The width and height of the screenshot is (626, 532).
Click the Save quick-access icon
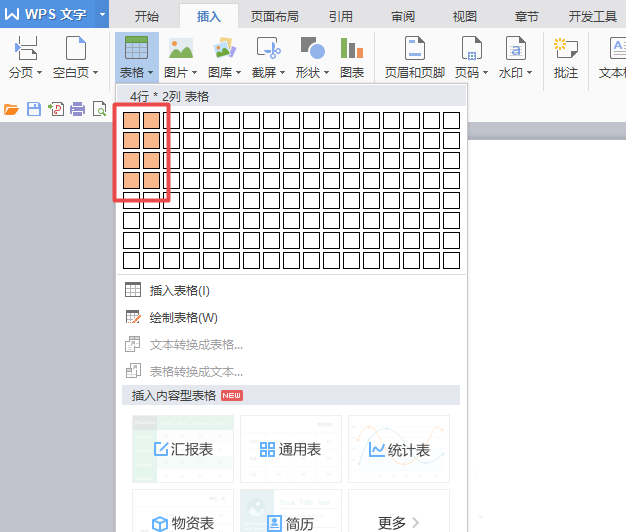pyautogui.click(x=34, y=109)
